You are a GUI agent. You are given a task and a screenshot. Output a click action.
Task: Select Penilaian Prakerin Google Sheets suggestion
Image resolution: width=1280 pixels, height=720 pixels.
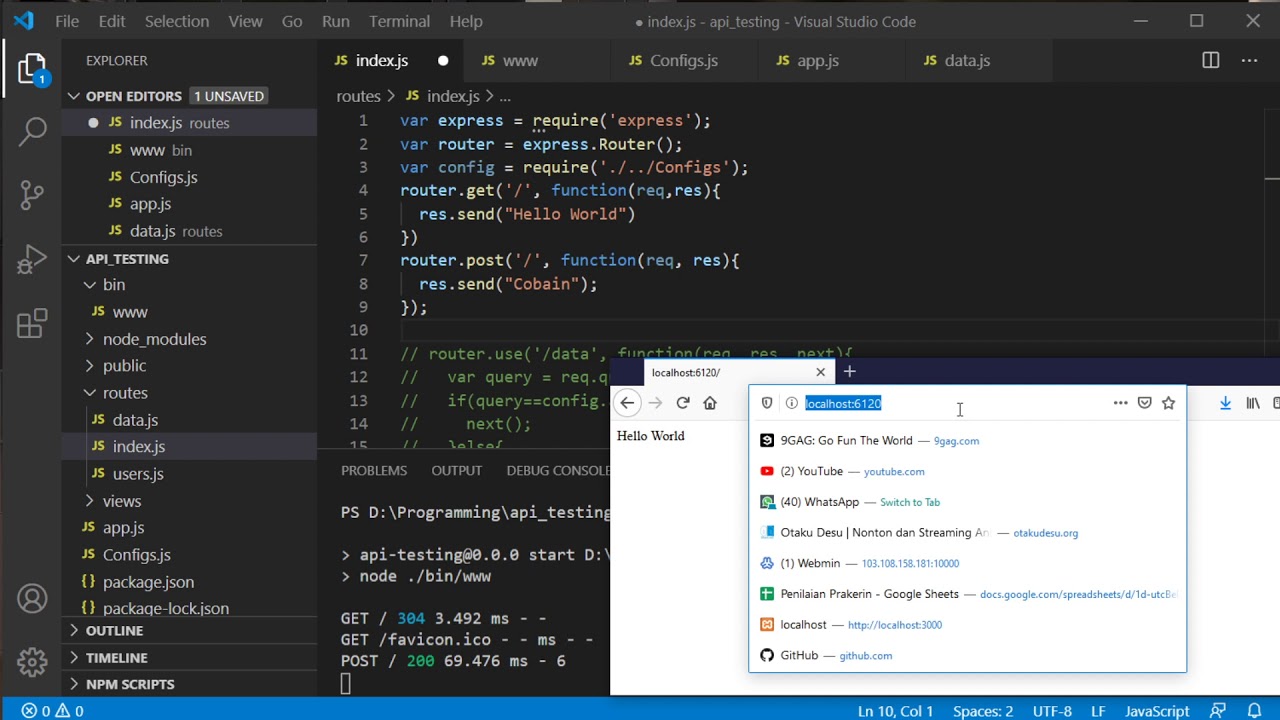click(967, 594)
